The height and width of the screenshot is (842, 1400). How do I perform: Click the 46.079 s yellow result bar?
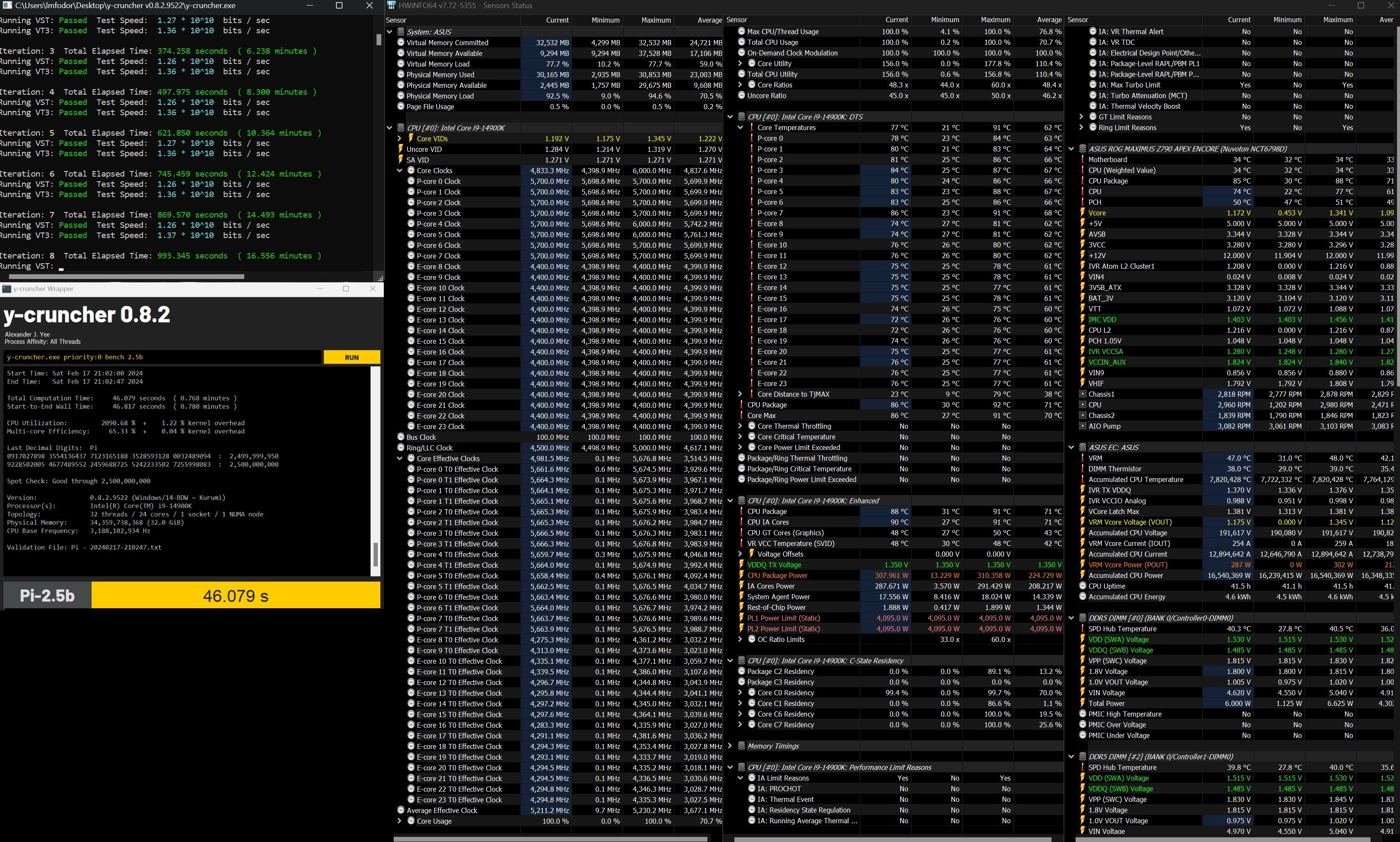[x=236, y=595]
